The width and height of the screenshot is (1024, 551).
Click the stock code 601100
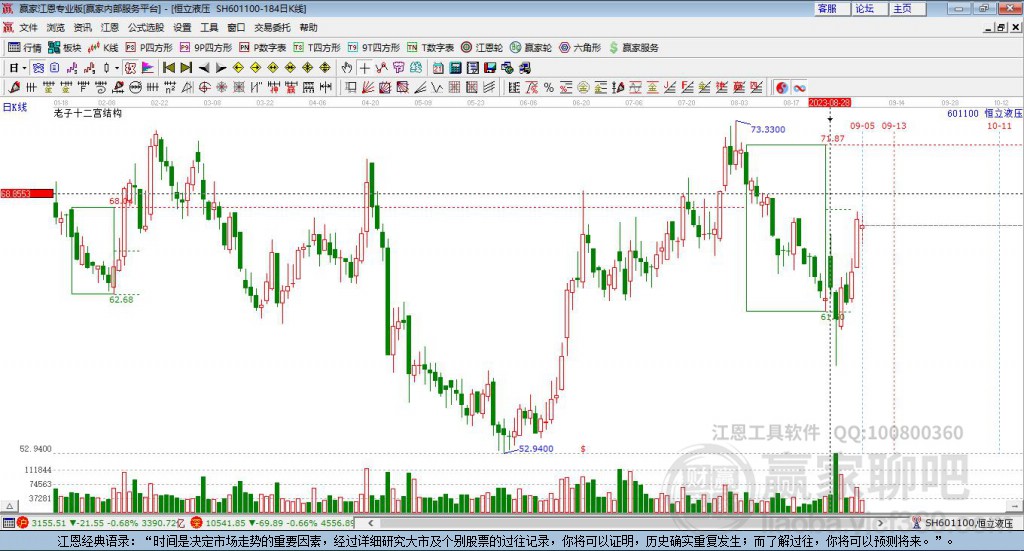[963, 114]
